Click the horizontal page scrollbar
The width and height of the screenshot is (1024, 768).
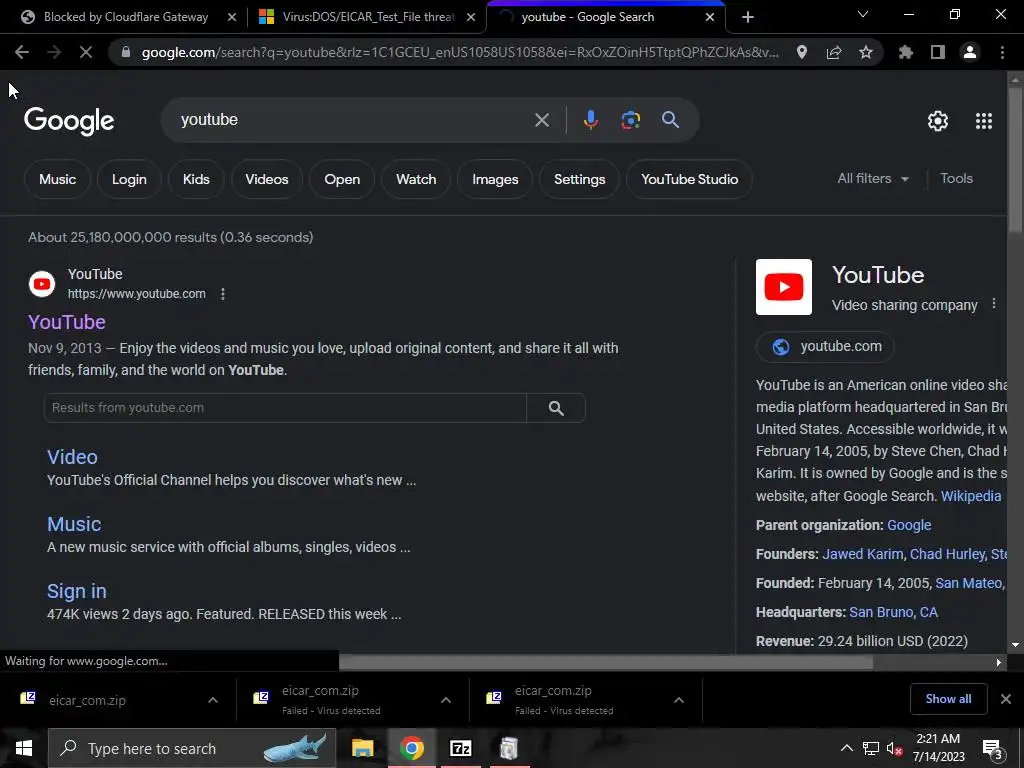point(606,662)
